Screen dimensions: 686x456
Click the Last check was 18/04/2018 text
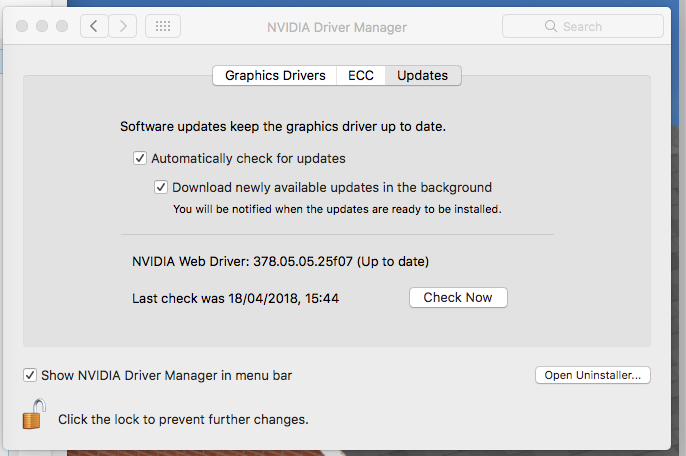point(235,298)
